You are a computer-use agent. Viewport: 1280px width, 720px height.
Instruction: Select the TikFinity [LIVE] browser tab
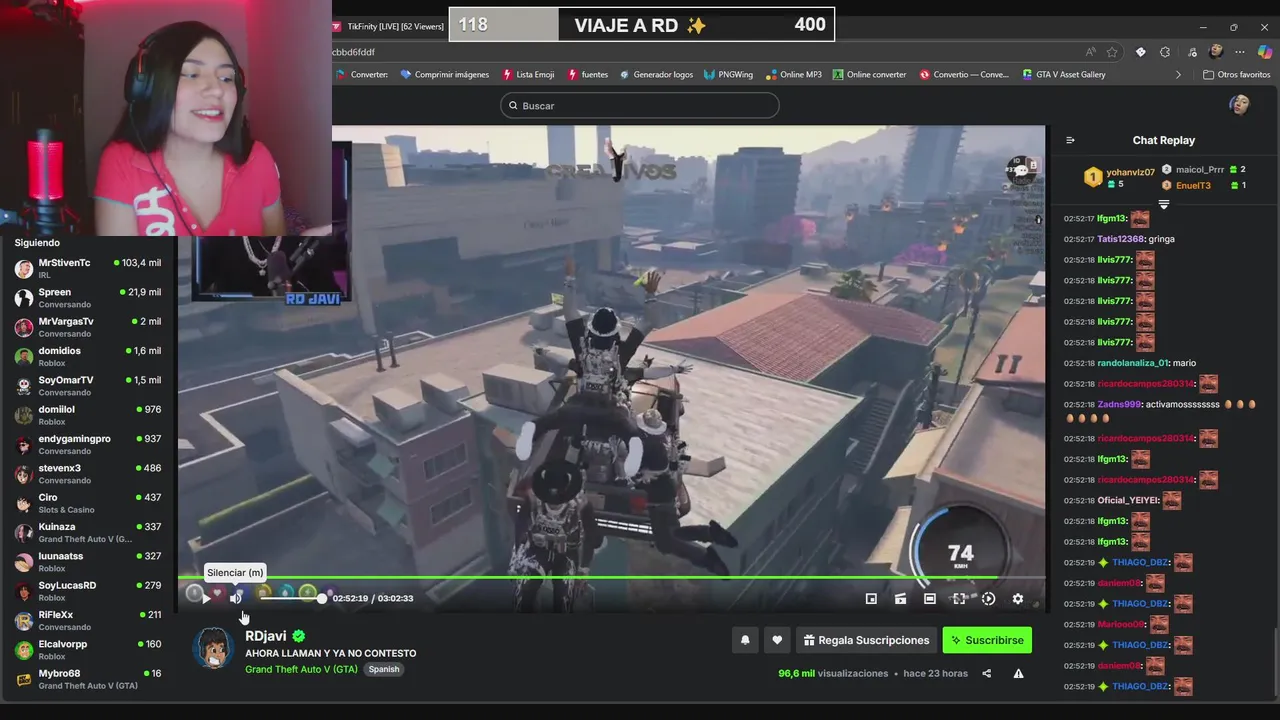pyautogui.click(x=390, y=26)
